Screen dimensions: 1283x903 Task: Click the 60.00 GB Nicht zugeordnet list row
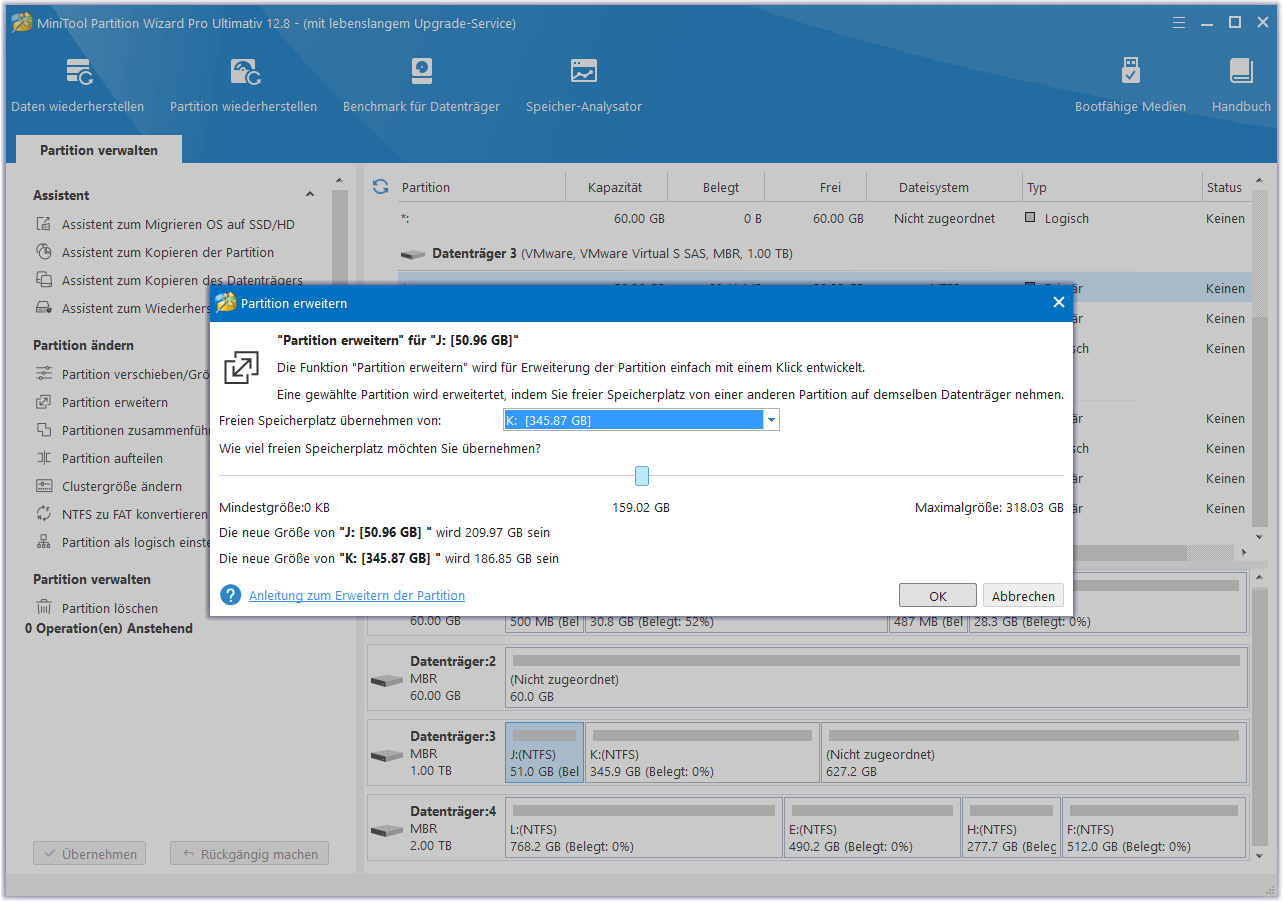pyautogui.click(x=824, y=218)
